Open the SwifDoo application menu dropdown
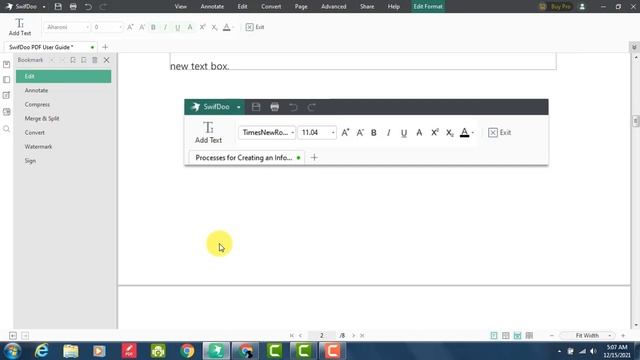640x360 pixels. (44, 7)
